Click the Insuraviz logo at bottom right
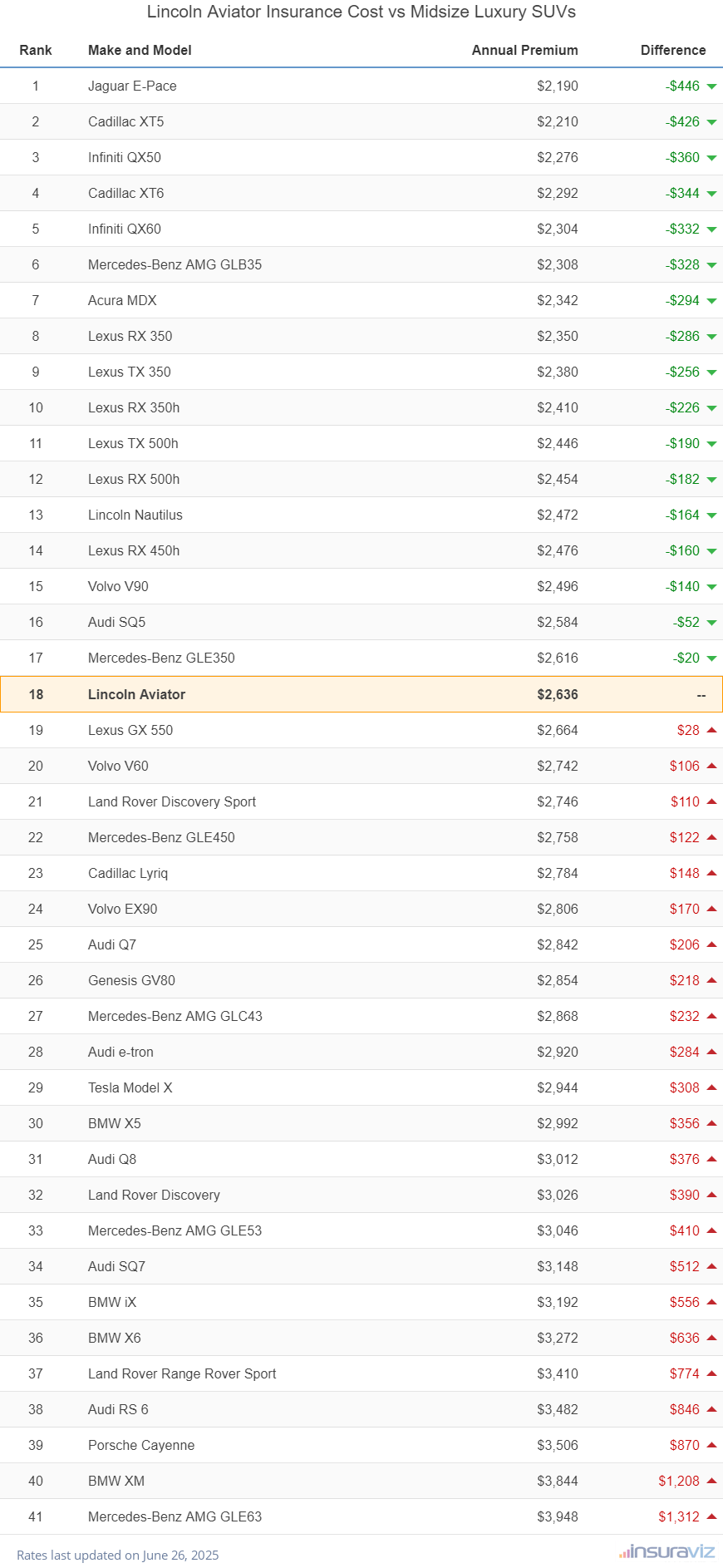 coord(666,1551)
